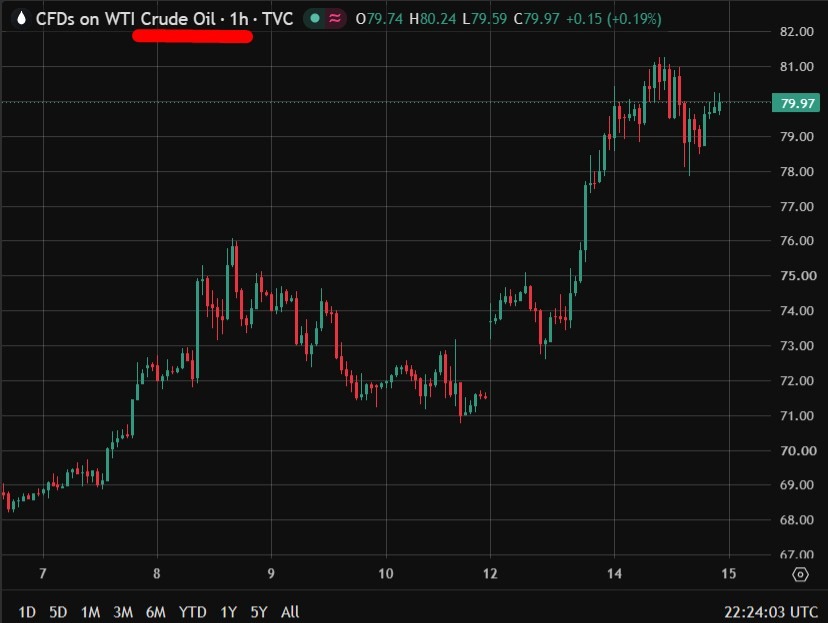Choose the YTD range button
Image resolution: width=828 pixels, height=623 pixels.
click(x=192, y=612)
